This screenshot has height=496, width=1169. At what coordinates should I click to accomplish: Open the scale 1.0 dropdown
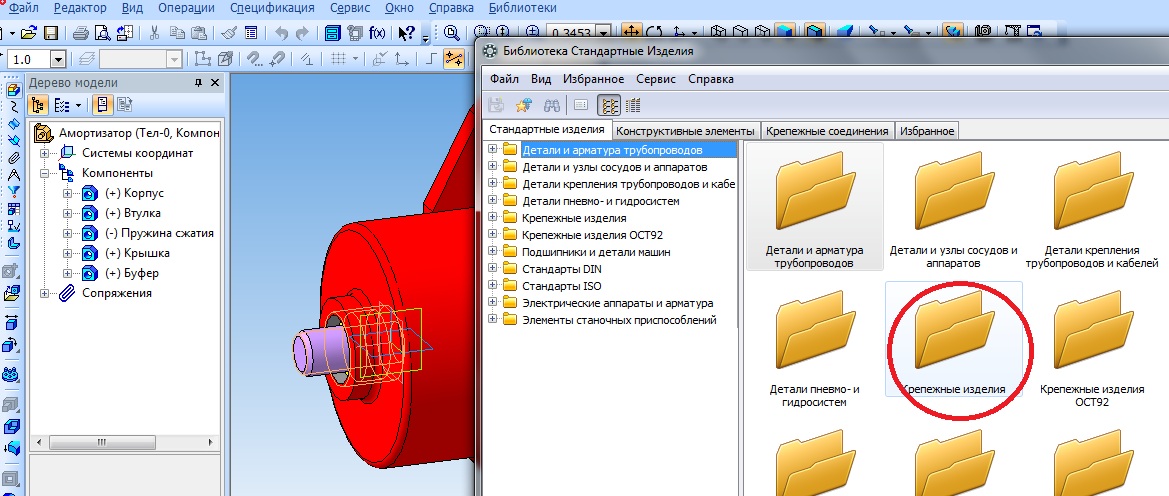pyautogui.click(x=58, y=59)
